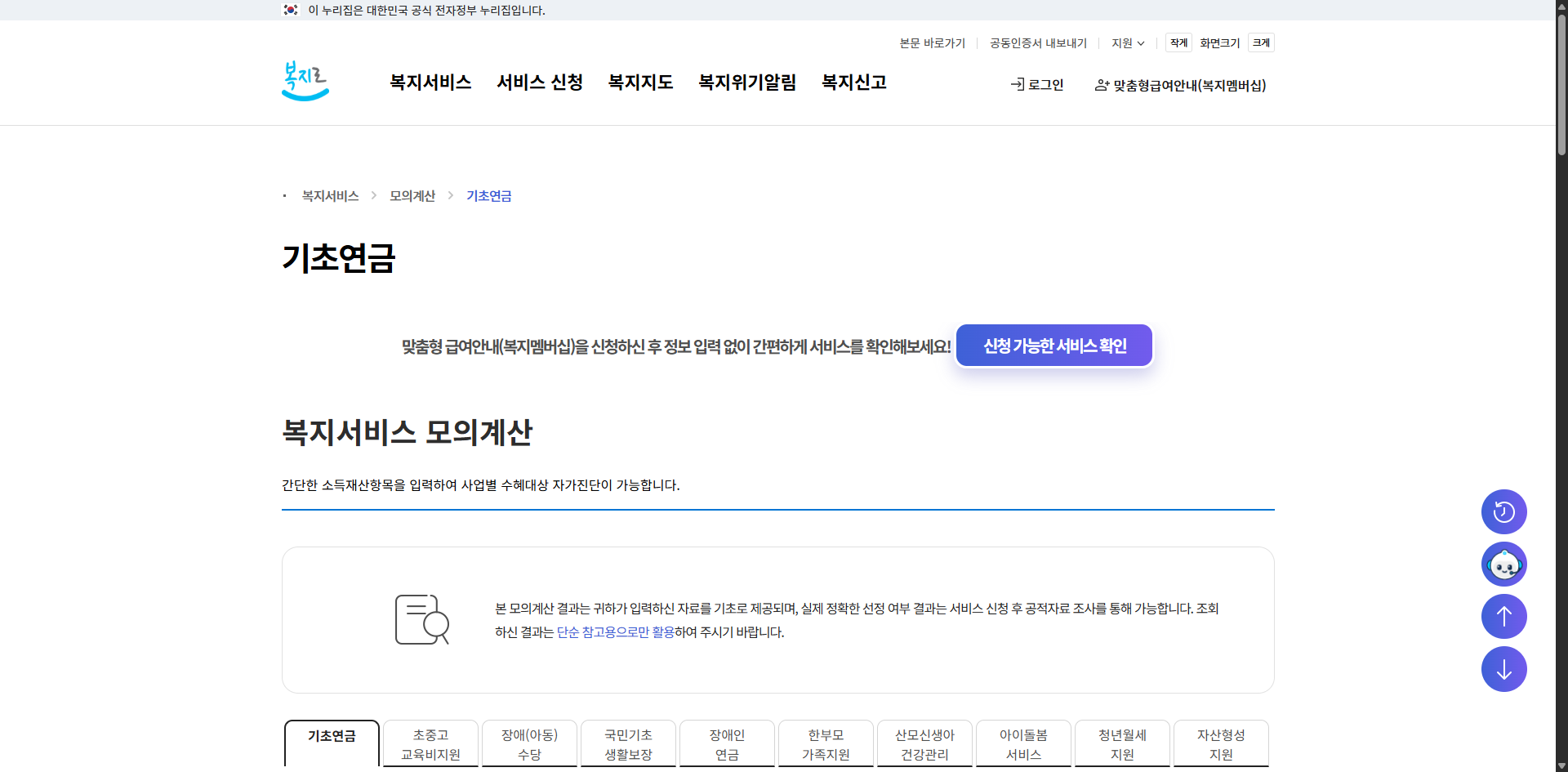Click the scroll-to-top arrow button
Viewport: 1568px width, 772px height.
tap(1503, 616)
